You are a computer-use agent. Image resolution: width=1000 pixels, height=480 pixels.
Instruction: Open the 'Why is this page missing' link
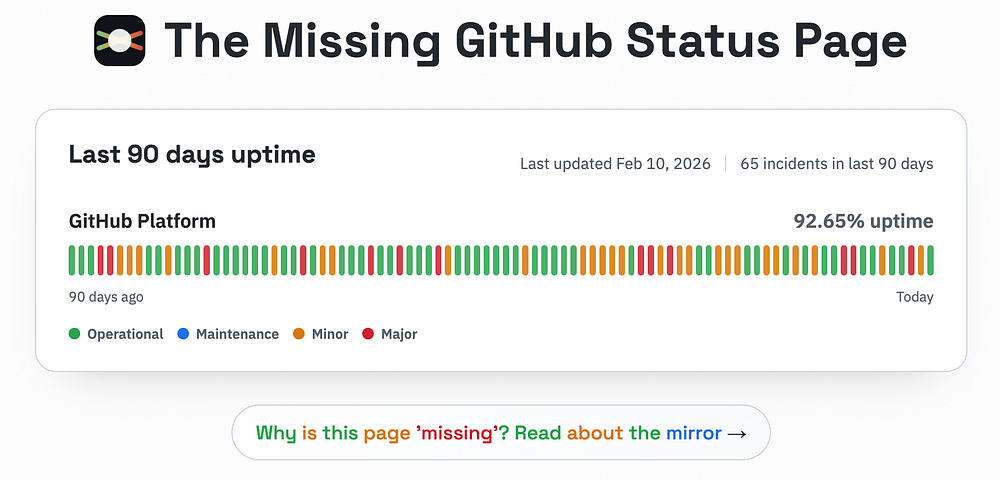coord(500,433)
